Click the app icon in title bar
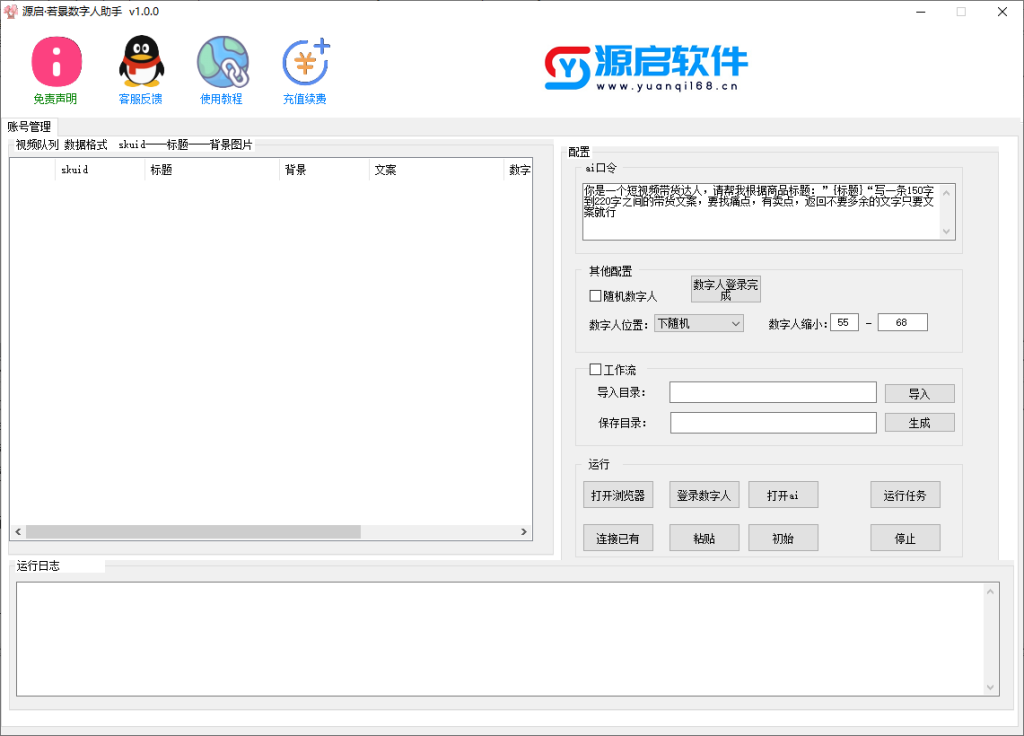This screenshot has height=736, width=1024. [11, 11]
